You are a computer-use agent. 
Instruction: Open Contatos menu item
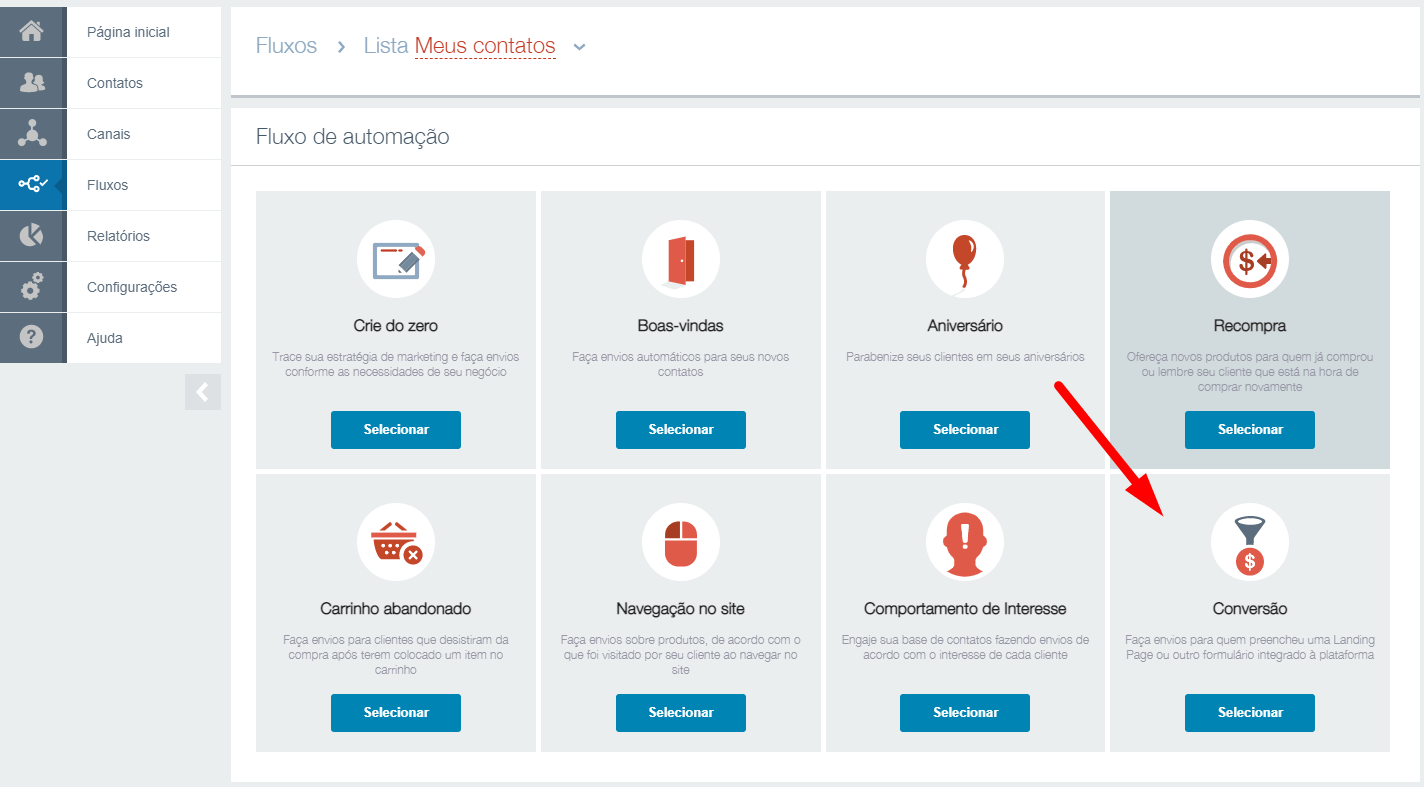coord(144,83)
